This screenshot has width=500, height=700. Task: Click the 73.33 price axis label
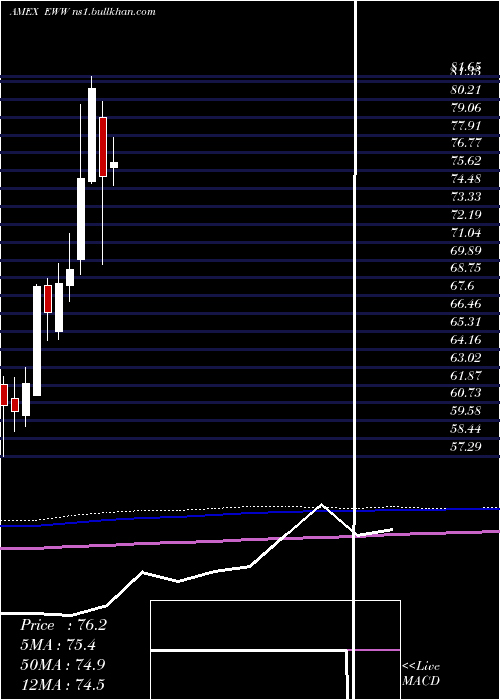466,197
